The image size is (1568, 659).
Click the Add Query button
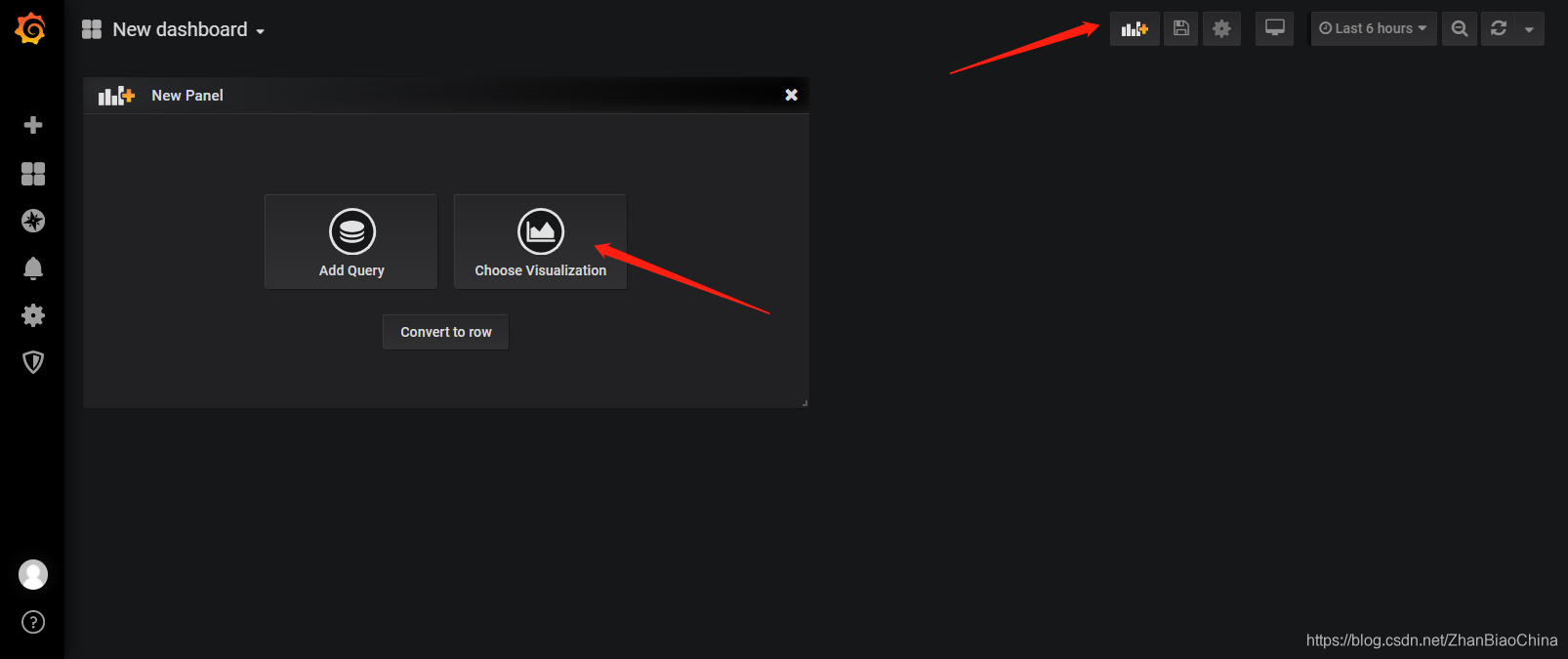click(x=351, y=241)
